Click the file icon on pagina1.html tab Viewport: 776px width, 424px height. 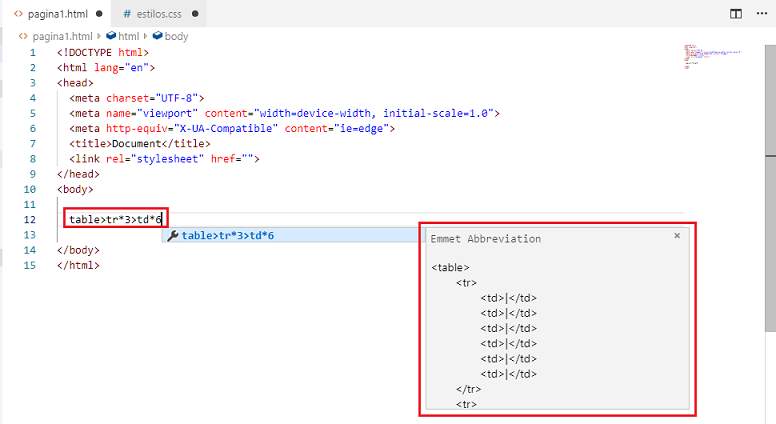(18, 14)
